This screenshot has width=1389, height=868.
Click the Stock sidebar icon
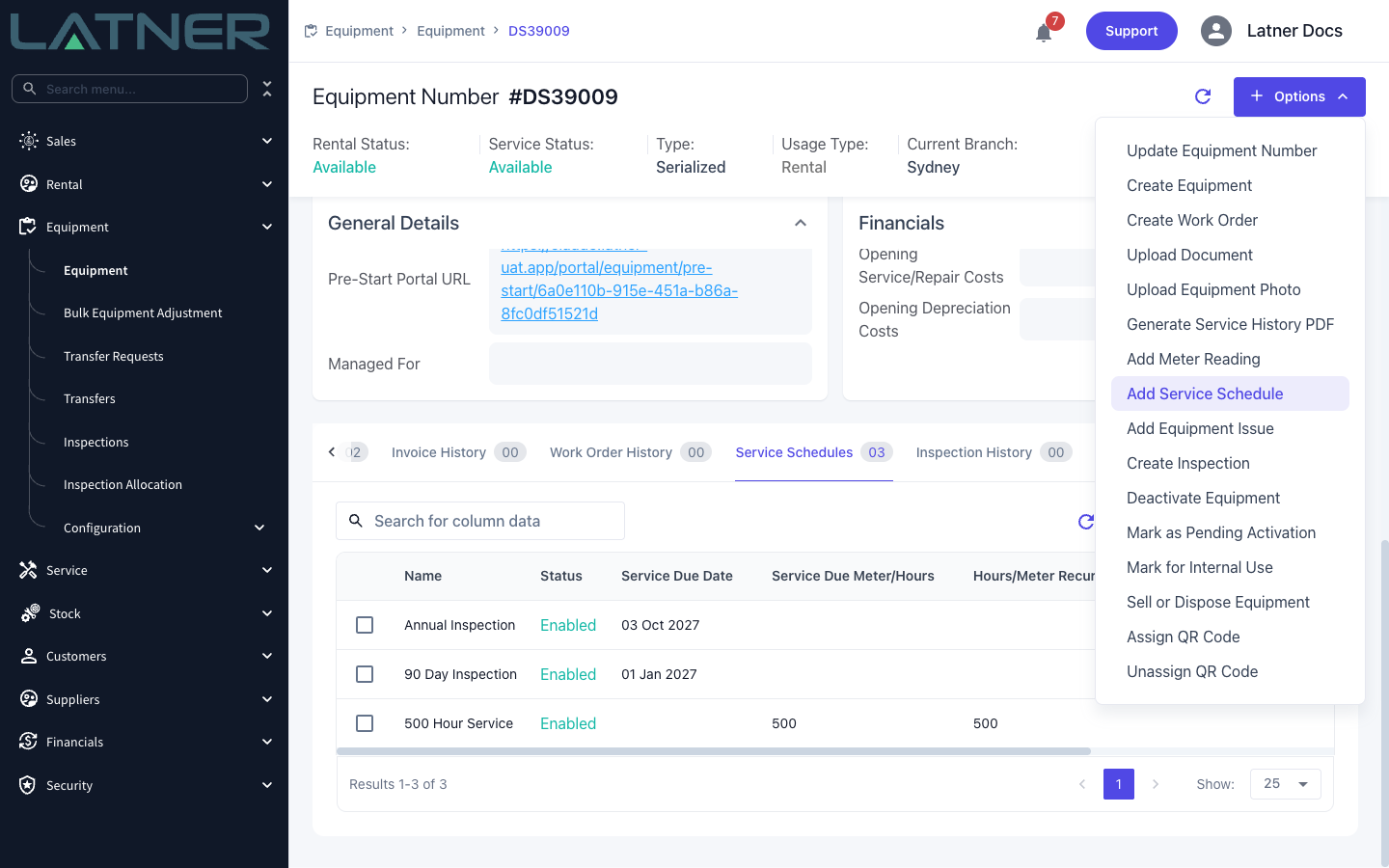click(30, 613)
